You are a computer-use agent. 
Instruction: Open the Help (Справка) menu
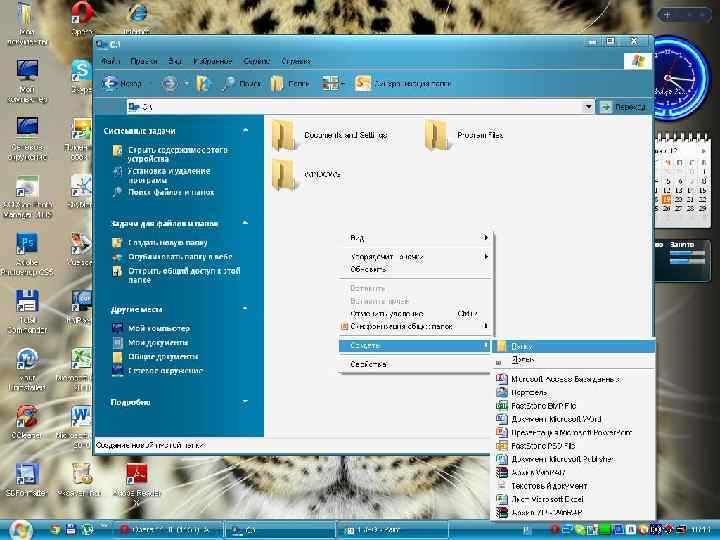pos(296,61)
